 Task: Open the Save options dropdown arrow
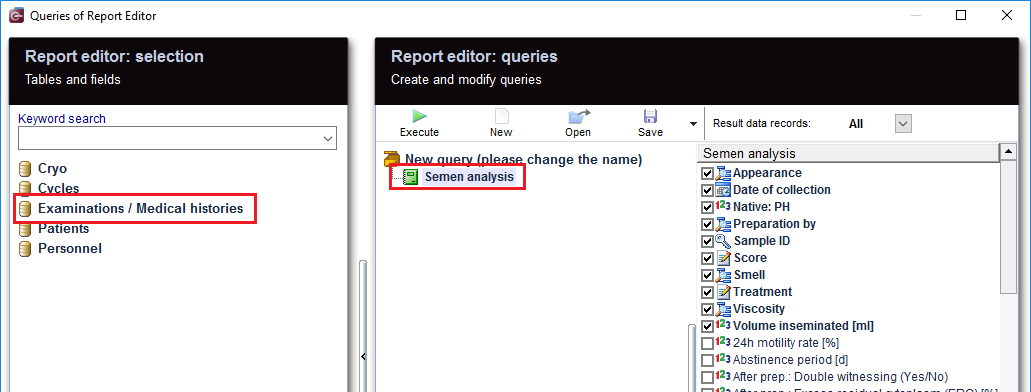[692, 123]
